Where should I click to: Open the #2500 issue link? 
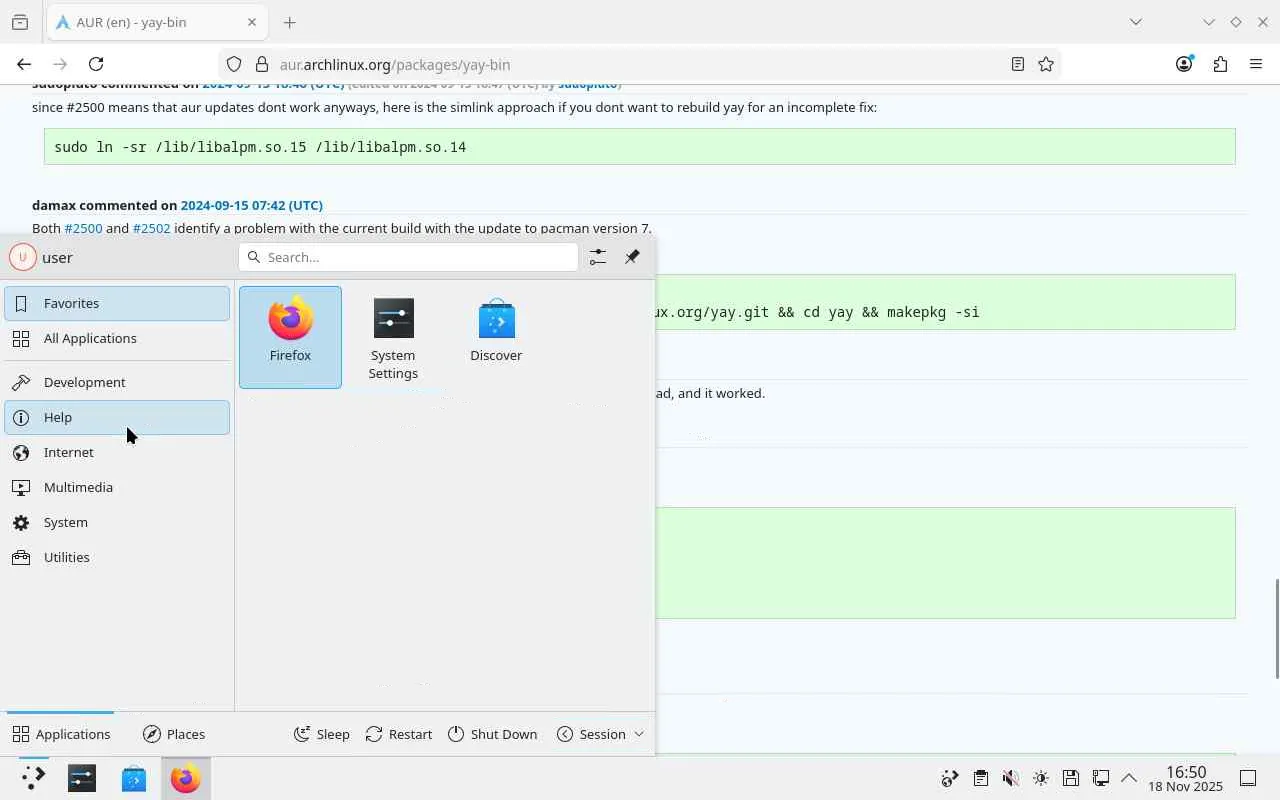click(84, 228)
